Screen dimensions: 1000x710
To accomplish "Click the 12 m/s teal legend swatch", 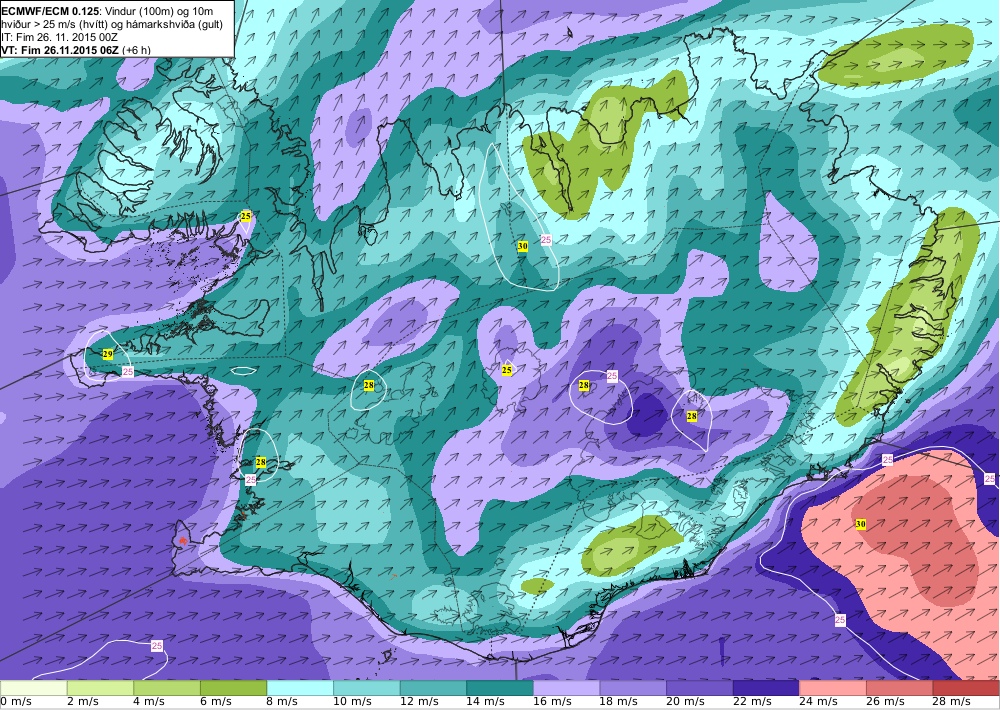I will coord(433,688).
